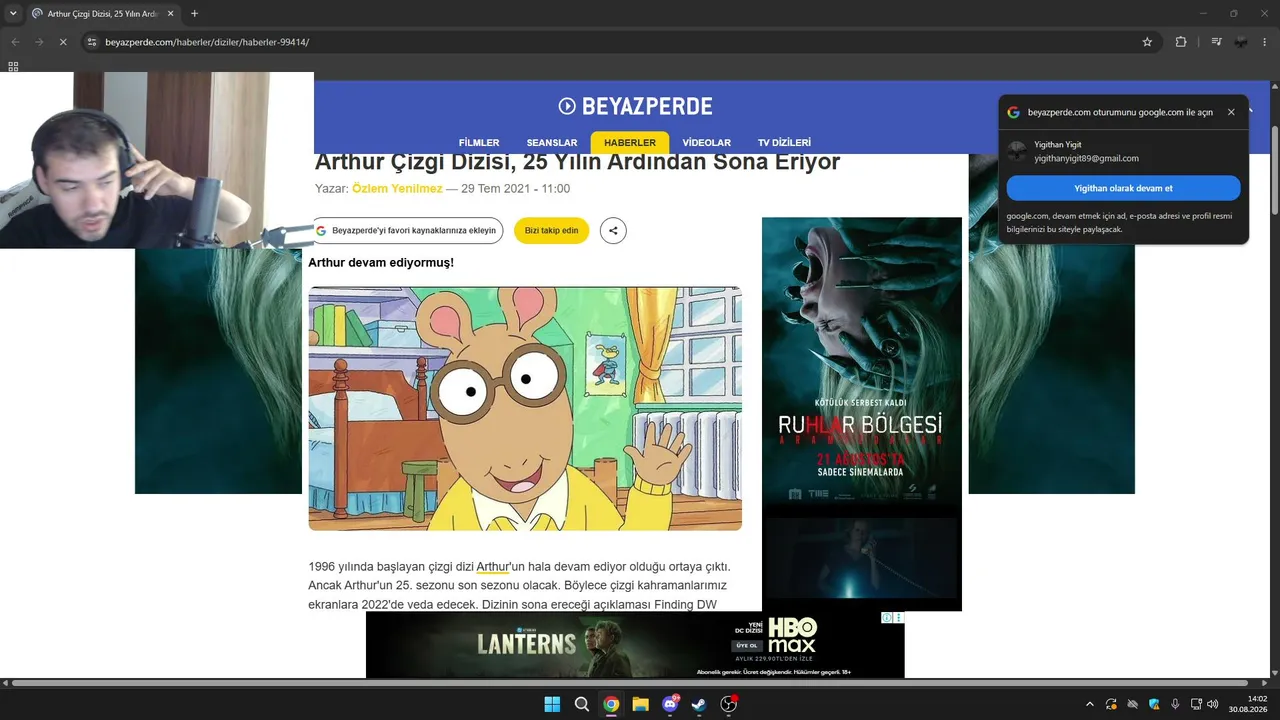Bookmark this page with the star icon
This screenshot has height=720, width=1280.
[x=1147, y=42]
